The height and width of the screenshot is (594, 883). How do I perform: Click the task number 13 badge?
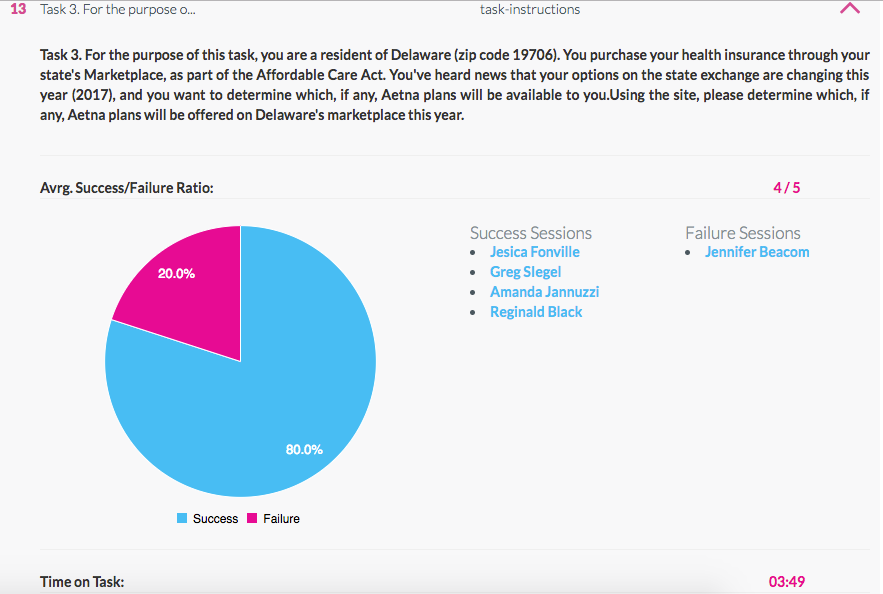point(19,10)
